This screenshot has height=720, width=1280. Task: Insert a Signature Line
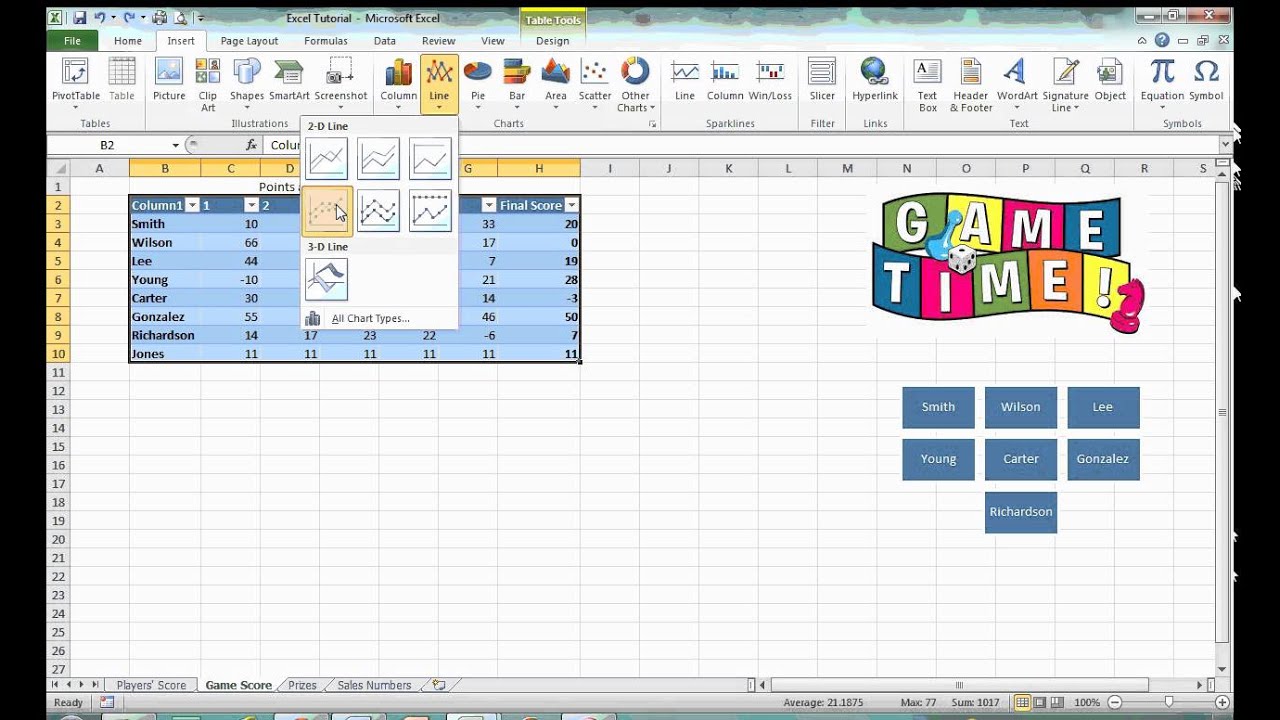[1065, 84]
